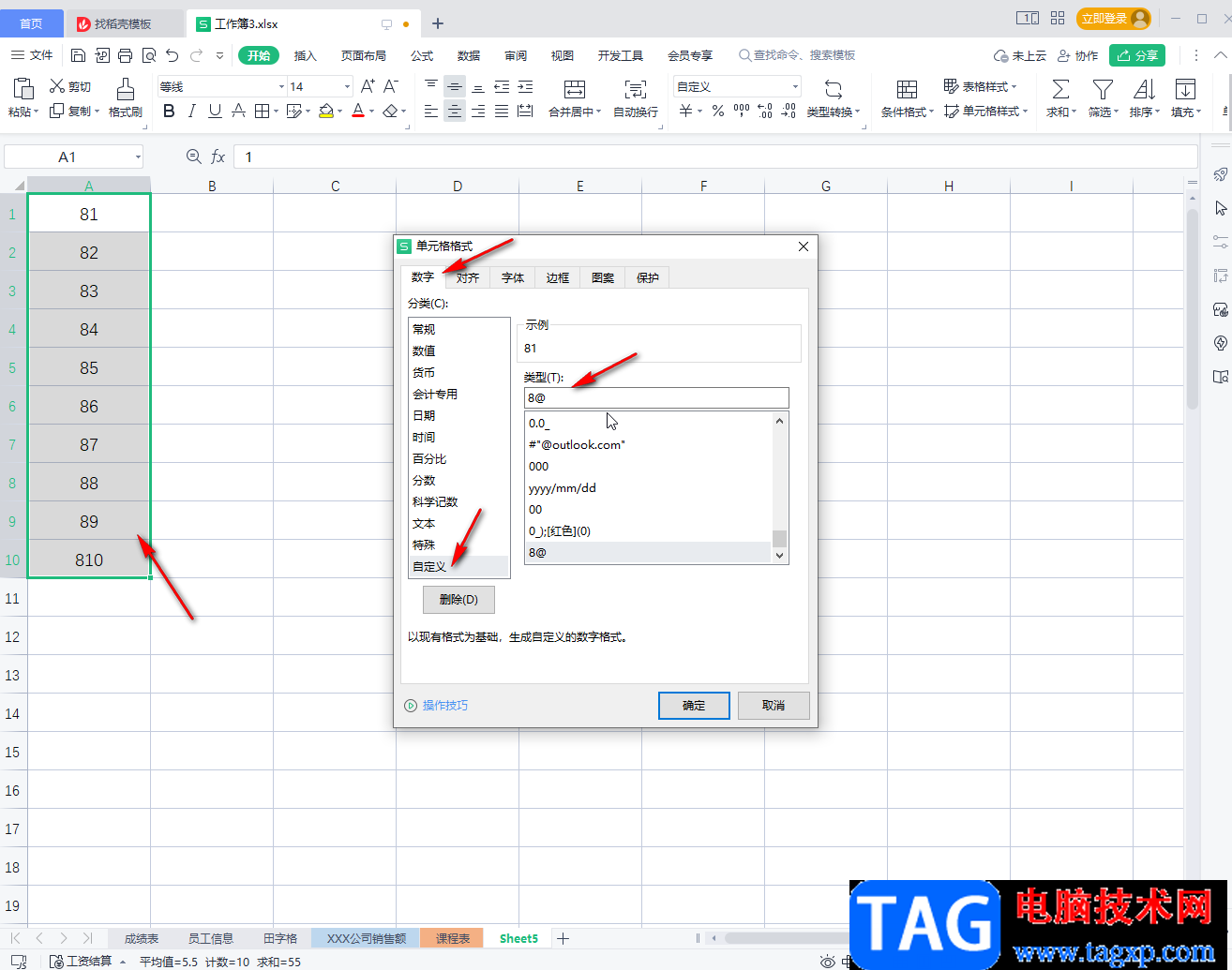This screenshot has height=970, width=1232.
Task: Open the font name dropdown (等线)
Action: [281, 86]
